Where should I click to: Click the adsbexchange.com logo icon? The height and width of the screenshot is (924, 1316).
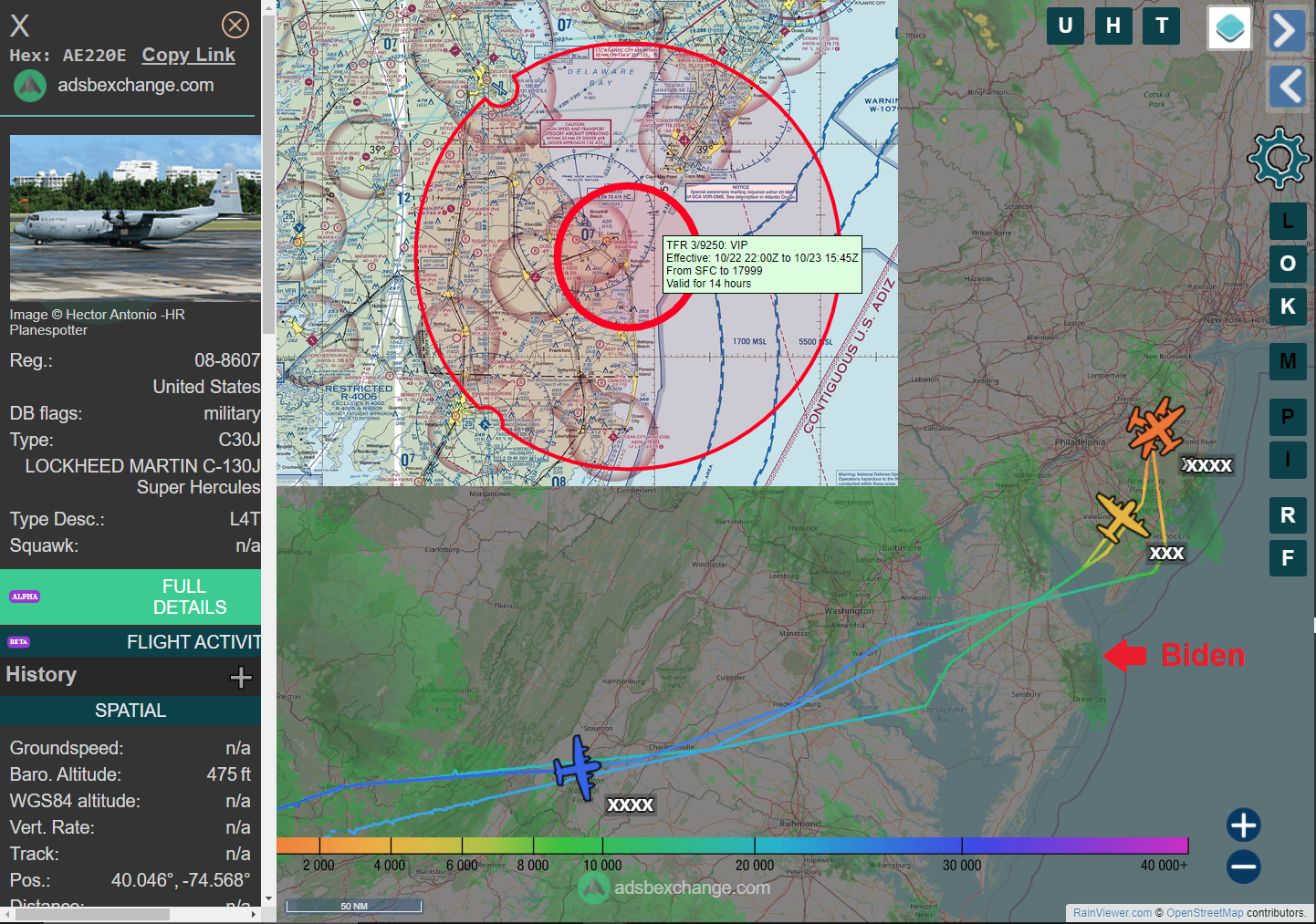click(x=30, y=86)
